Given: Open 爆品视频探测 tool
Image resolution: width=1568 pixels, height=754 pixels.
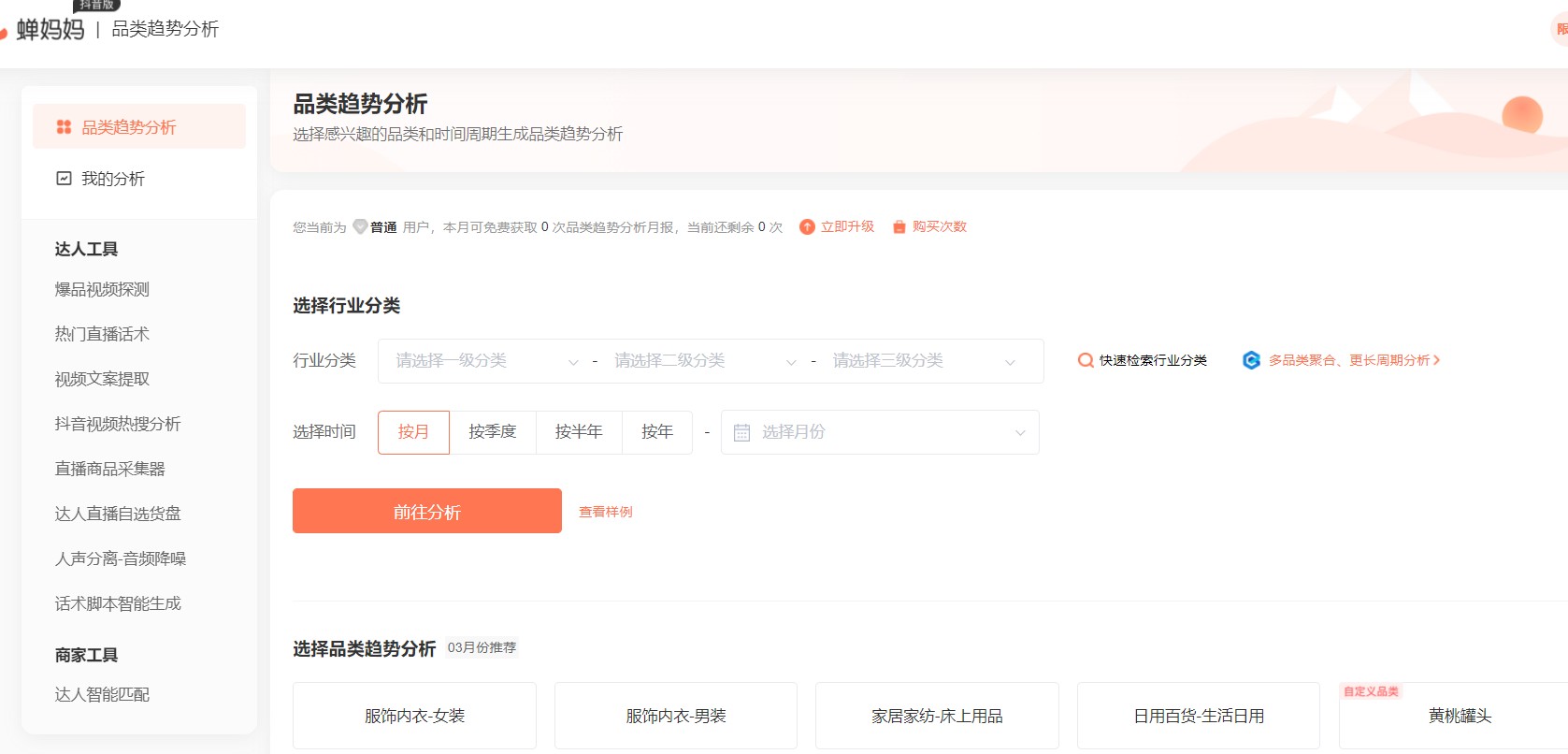Looking at the screenshot, I should [x=102, y=289].
